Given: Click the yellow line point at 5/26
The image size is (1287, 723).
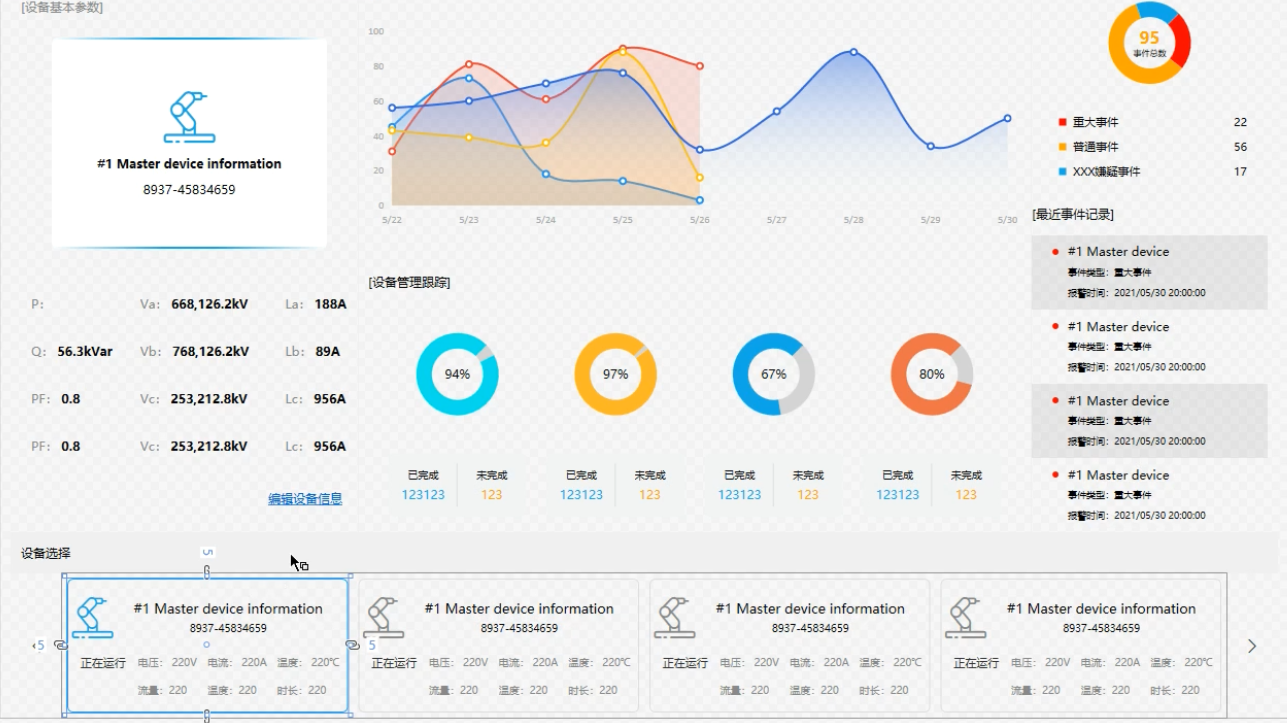Looking at the screenshot, I should coord(700,177).
